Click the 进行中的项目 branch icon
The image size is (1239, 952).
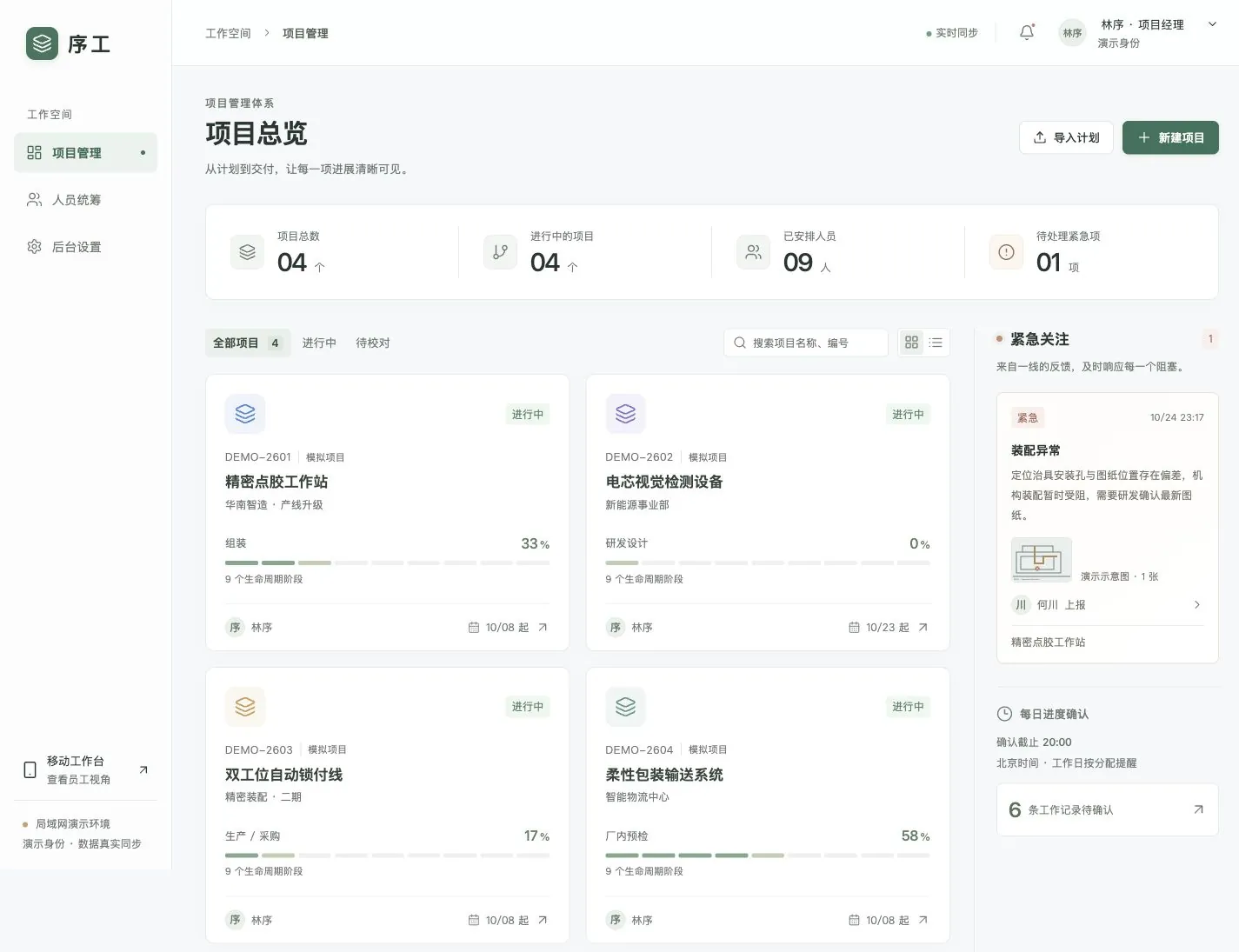[500, 252]
